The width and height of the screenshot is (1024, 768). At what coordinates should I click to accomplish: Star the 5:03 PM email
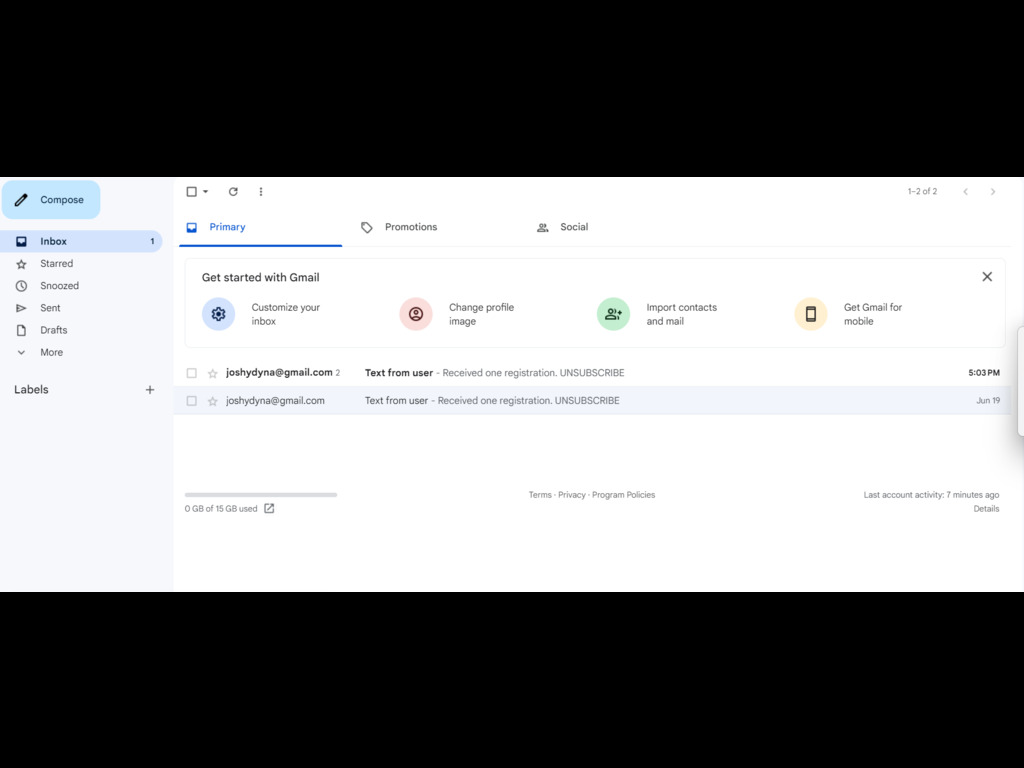pyautogui.click(x=212, y=374)
